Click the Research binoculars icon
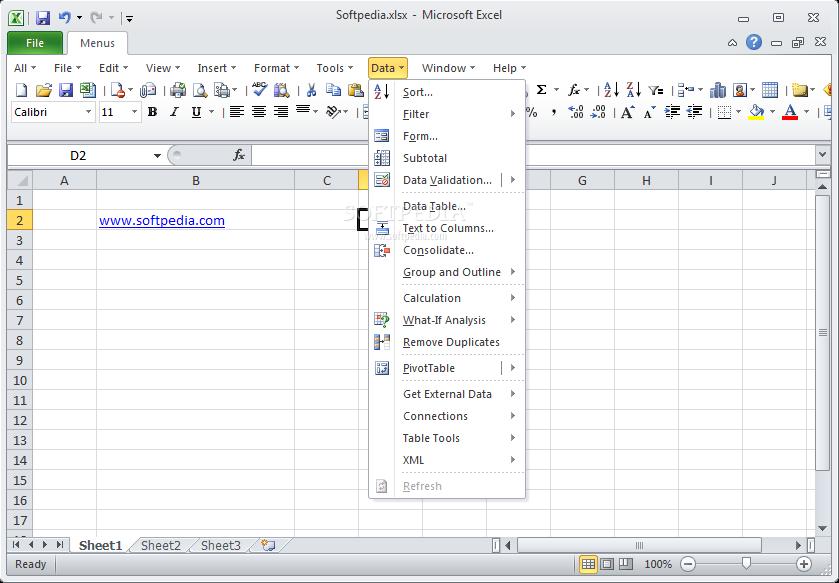The image size is (839, 583). coord(281,90)
